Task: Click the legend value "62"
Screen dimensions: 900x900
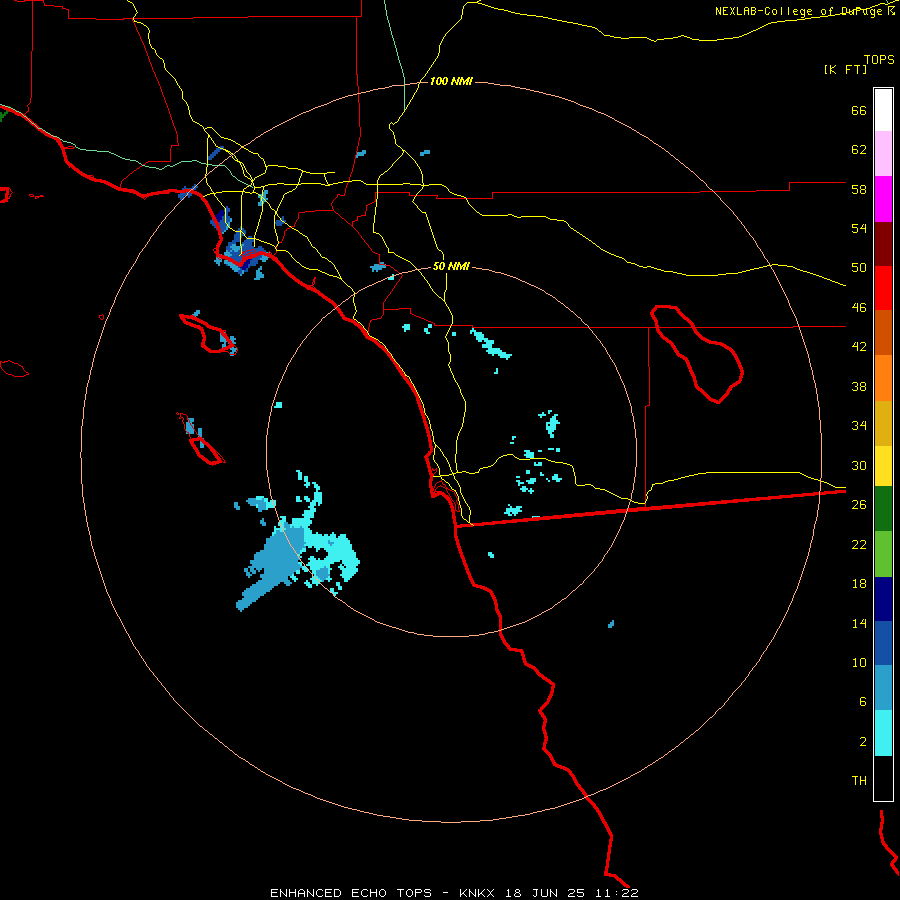Action: (859, 150)
